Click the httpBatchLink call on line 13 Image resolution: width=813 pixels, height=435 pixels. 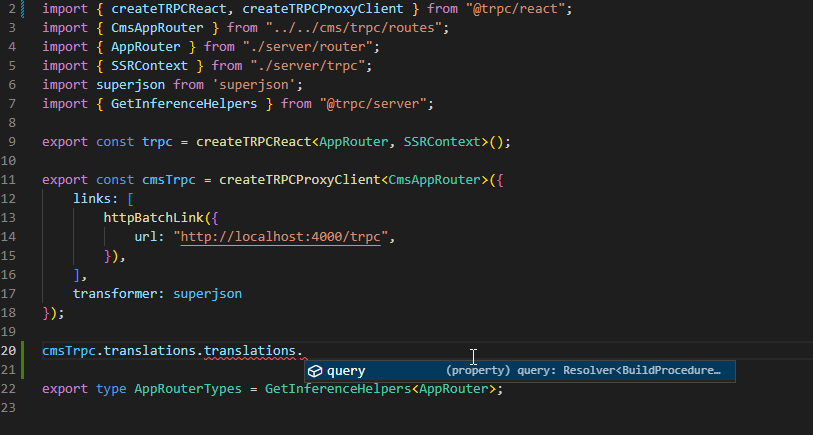[x=154, y=218]
